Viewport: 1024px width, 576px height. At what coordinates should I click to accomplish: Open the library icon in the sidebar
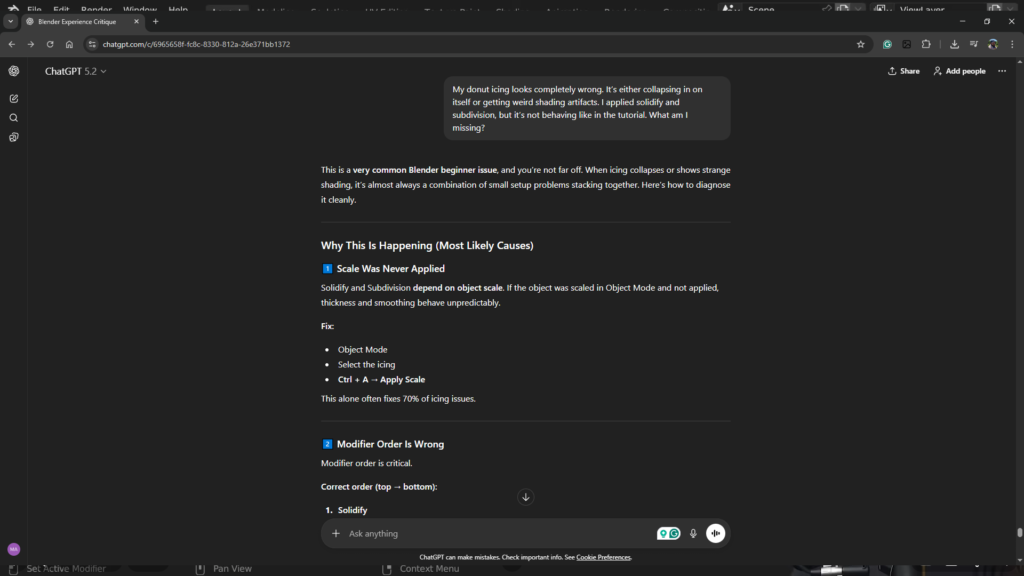tap(13, 136)
